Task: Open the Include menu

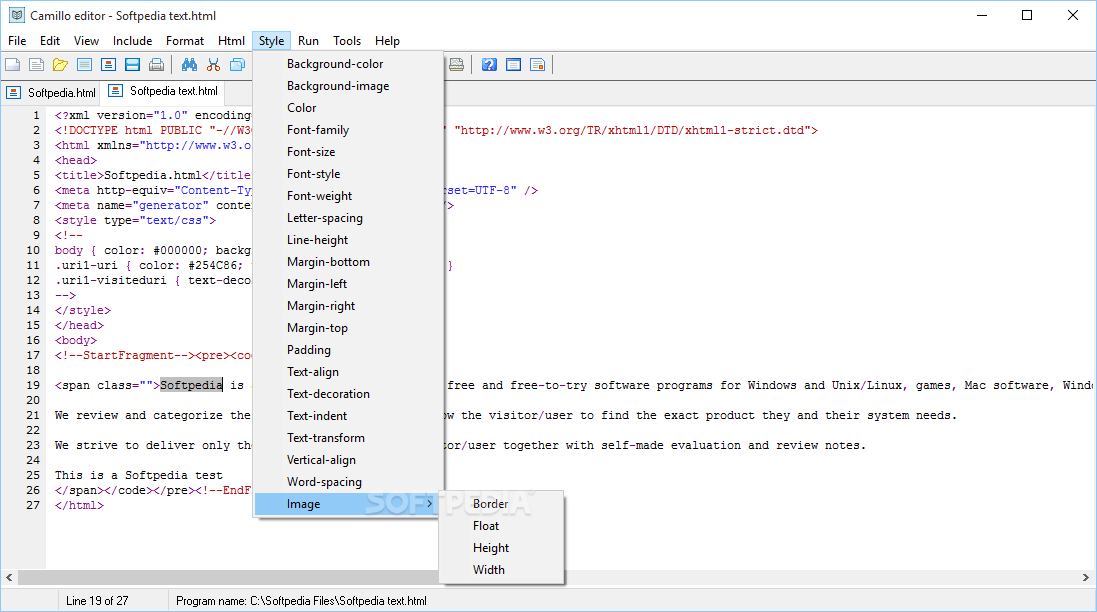Action: tap(132, 41)
